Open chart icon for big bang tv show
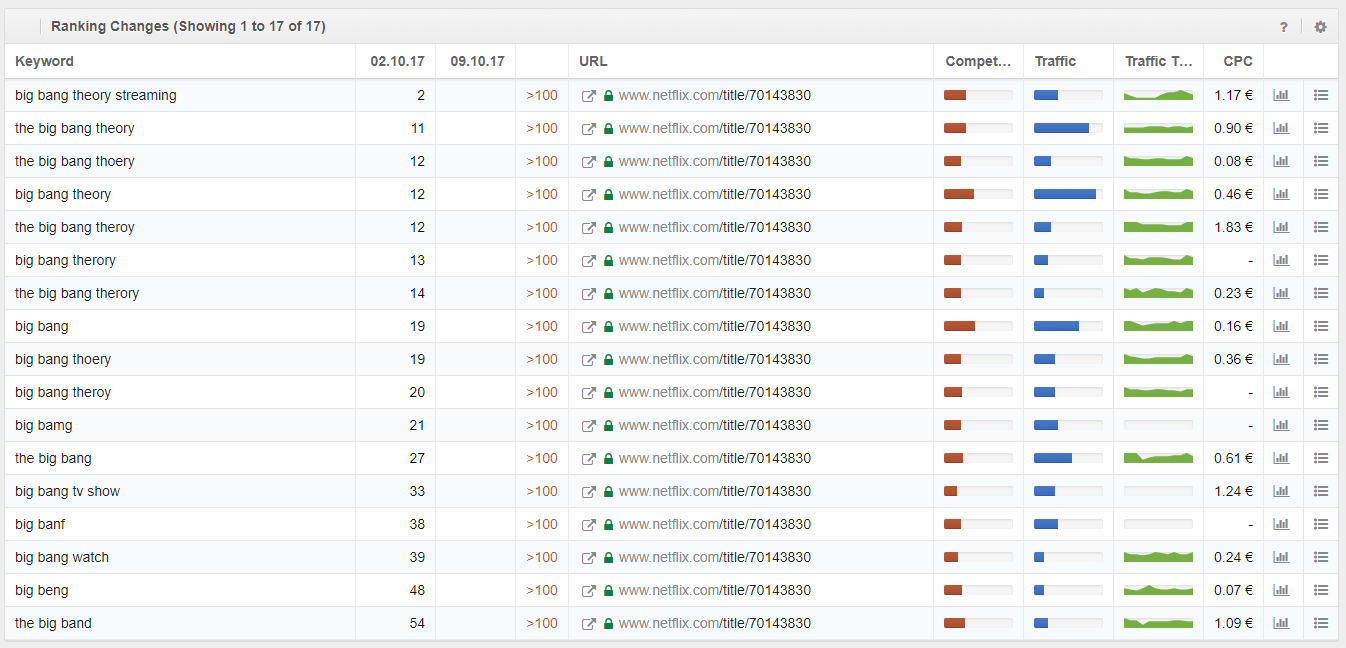 click(1280, 491)
